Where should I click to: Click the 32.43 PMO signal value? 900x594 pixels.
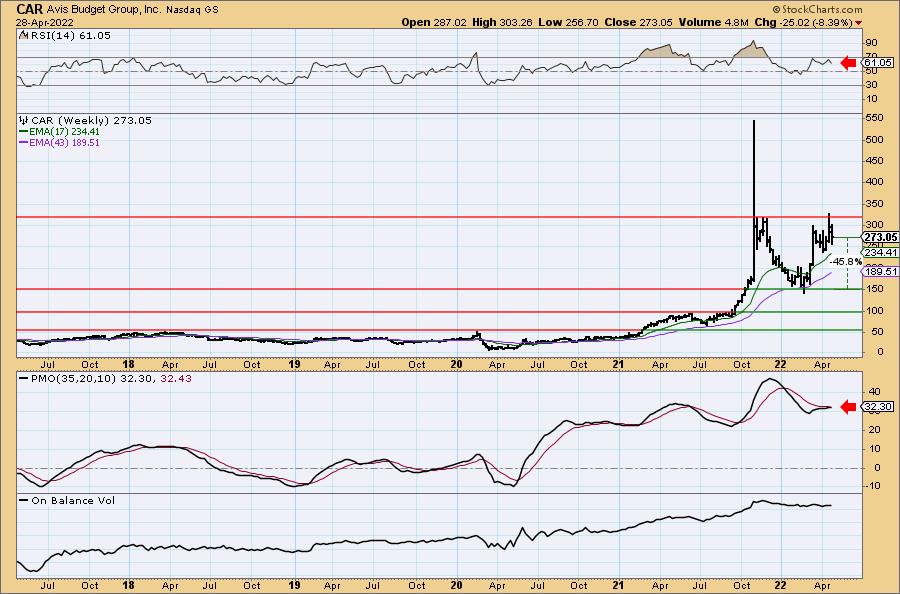176,379
